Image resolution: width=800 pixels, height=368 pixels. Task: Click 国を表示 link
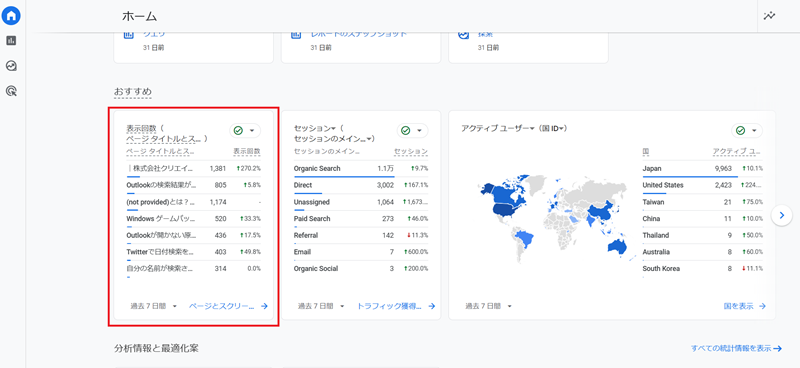tap(745, 306)
